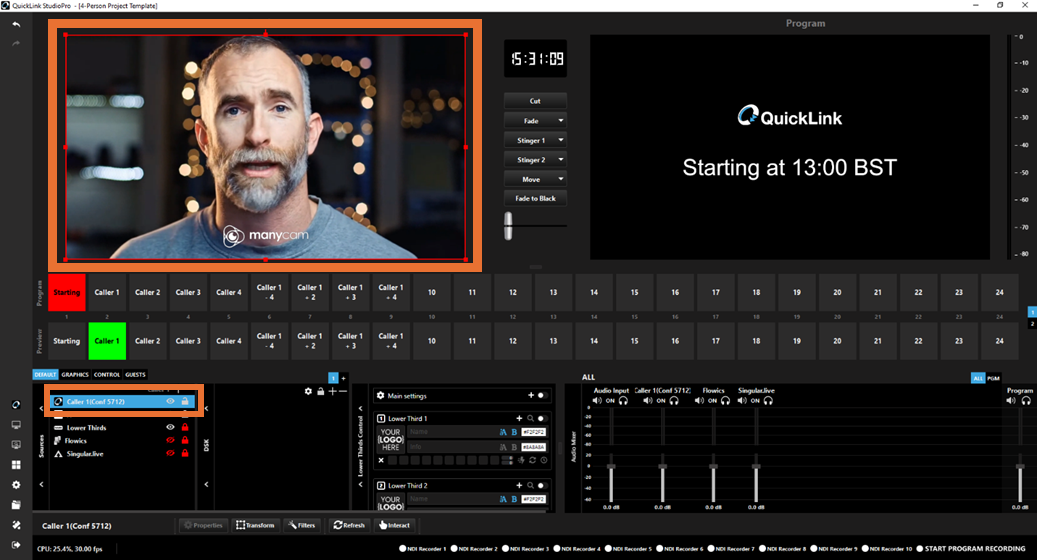Open the Fade transition dropdown arrow
This screenshot has height=560, width=1037.
tap(561, 121)
